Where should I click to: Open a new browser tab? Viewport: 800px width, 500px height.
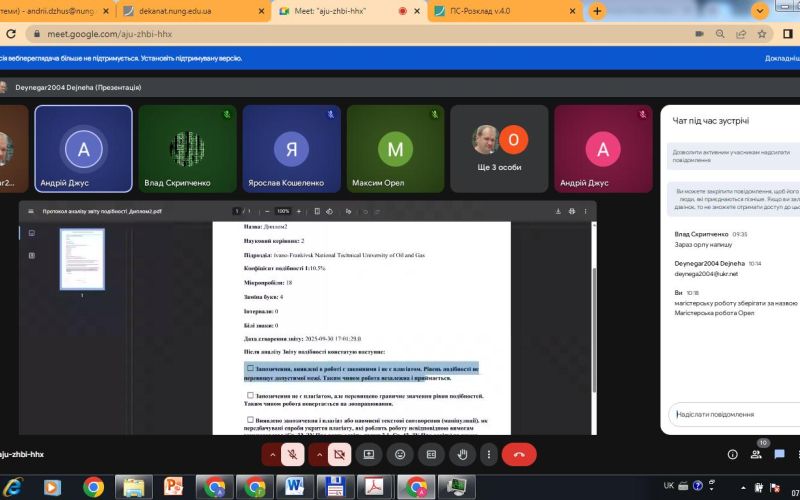point(597,11)
